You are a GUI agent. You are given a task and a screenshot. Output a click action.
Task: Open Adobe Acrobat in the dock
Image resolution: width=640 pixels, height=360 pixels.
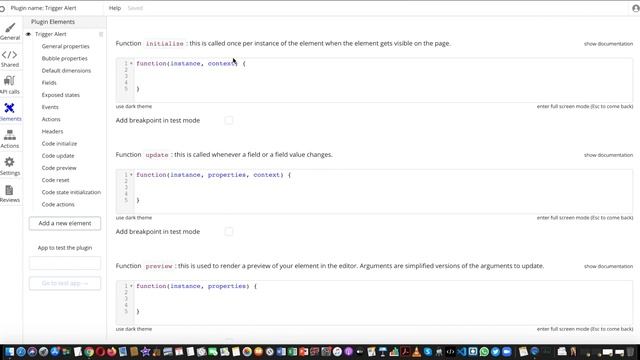(405, 352)
